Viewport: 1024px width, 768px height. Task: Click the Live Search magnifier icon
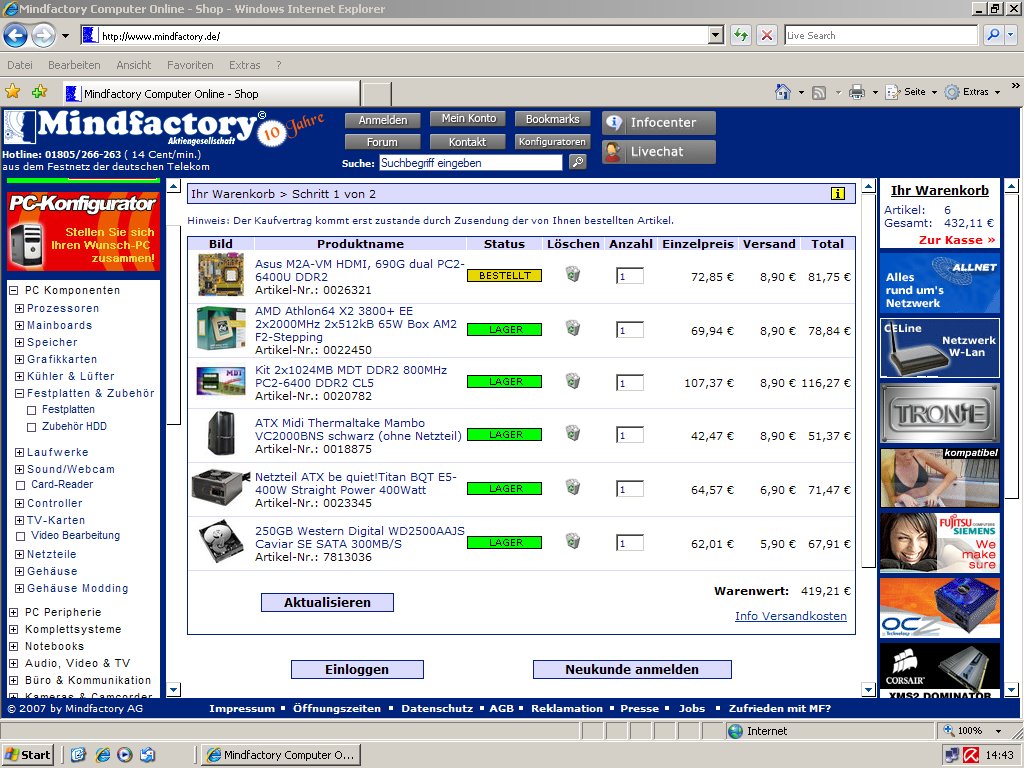(x=993, y=35)
